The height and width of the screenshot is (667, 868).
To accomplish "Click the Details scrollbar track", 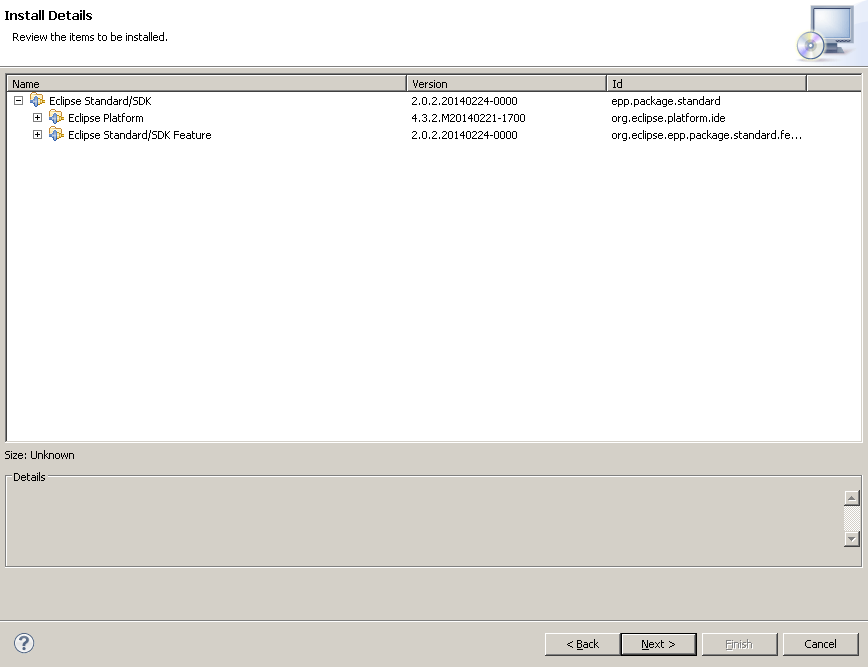I will [851, 518].
